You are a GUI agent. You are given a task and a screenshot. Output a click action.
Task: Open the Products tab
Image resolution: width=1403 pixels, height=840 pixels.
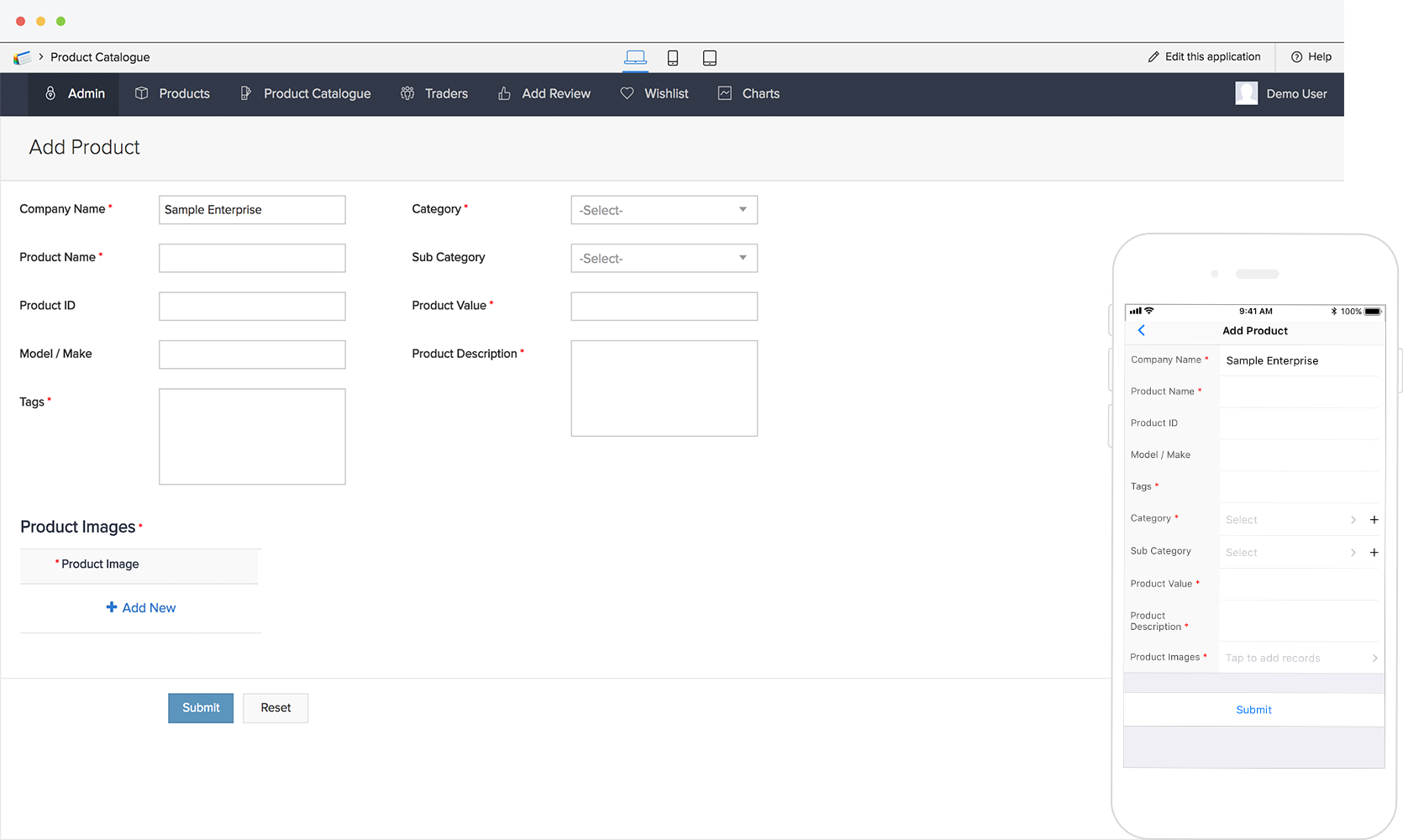point(173,93)
